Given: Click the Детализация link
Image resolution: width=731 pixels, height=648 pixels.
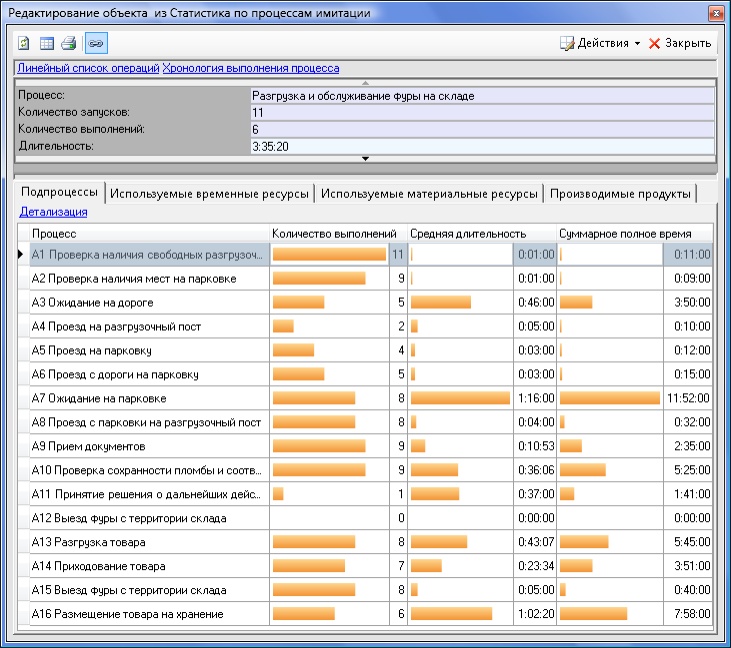Looking at the screenshot, I should point(53,212).
